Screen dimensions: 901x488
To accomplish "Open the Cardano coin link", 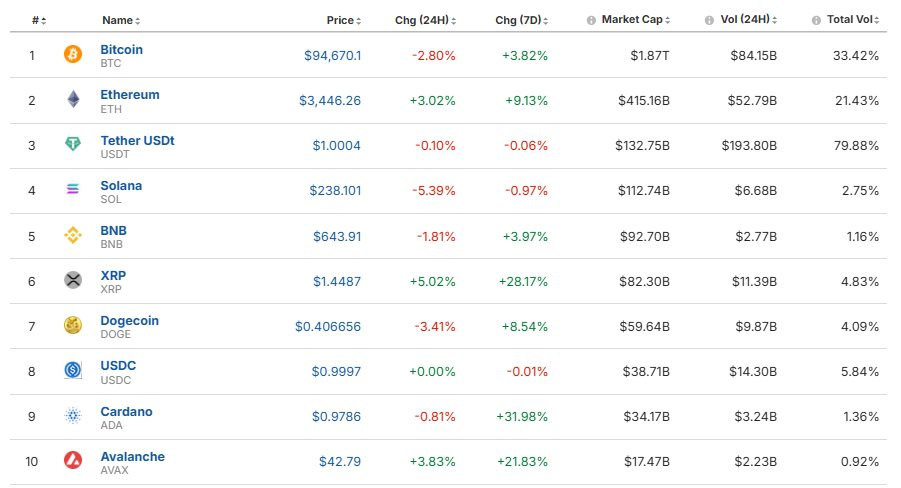I will (x=126, y=412).
